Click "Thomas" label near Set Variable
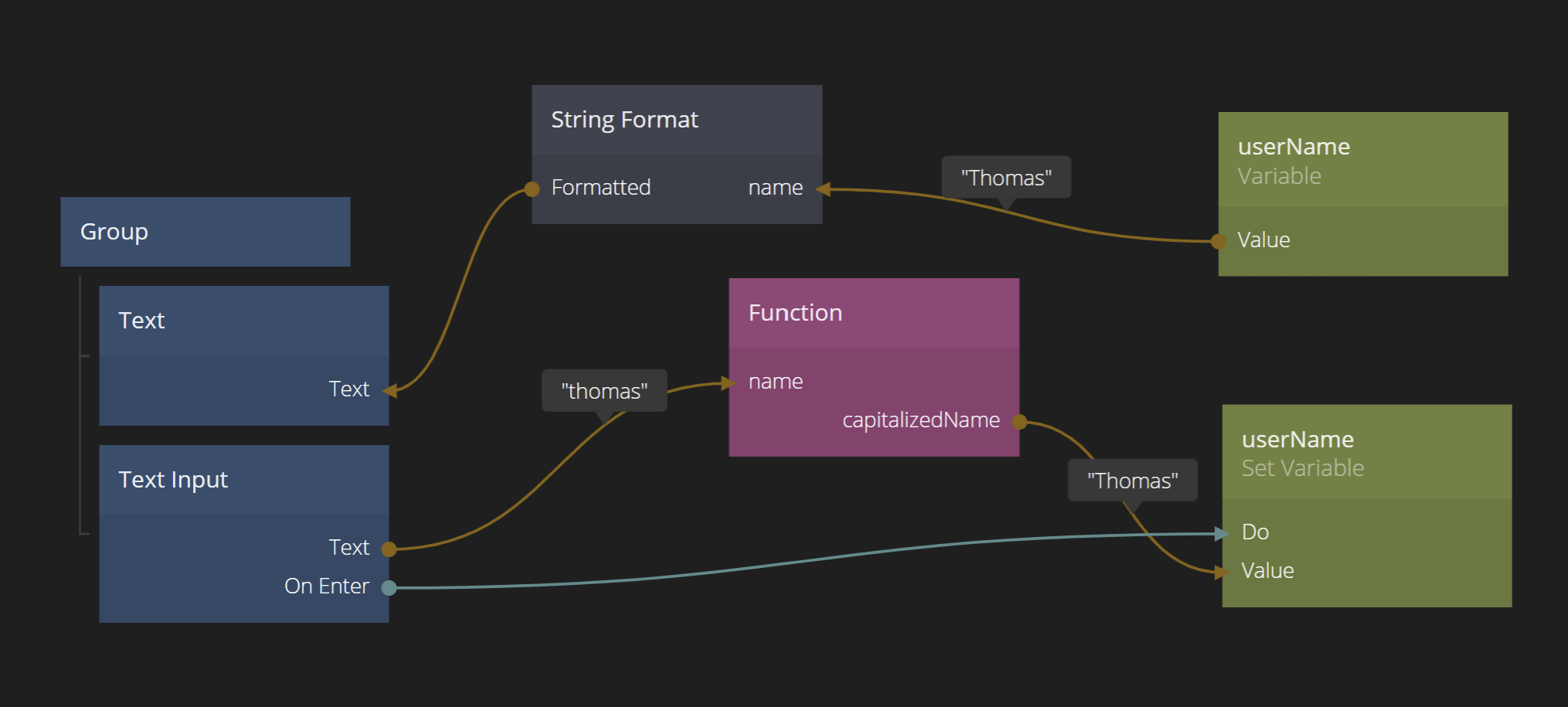This screenshot has height=707, width=1568. tap(1132, 481)
